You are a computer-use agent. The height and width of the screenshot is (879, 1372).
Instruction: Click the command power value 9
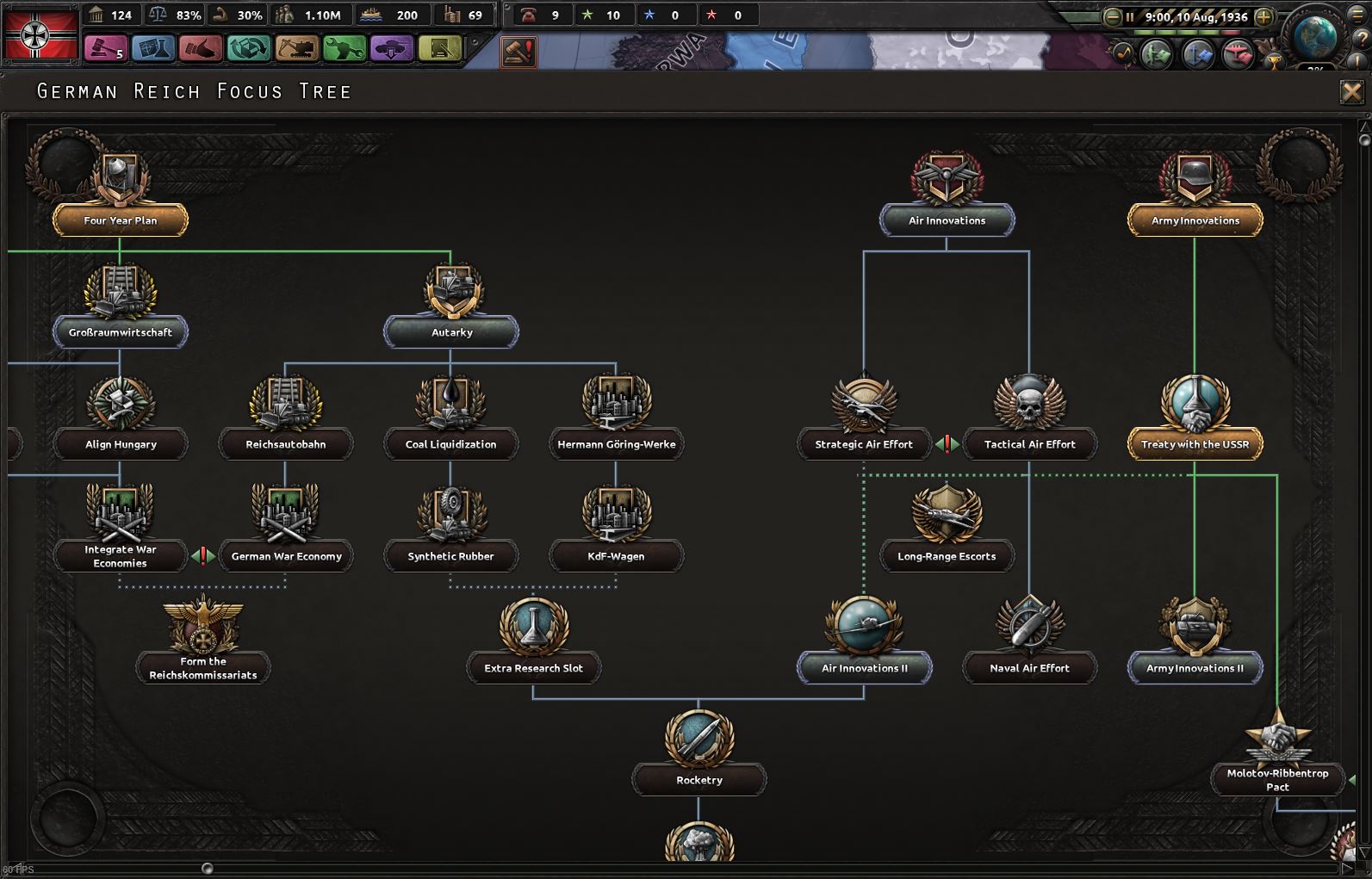pyautogui.click(x=541, y=15)
